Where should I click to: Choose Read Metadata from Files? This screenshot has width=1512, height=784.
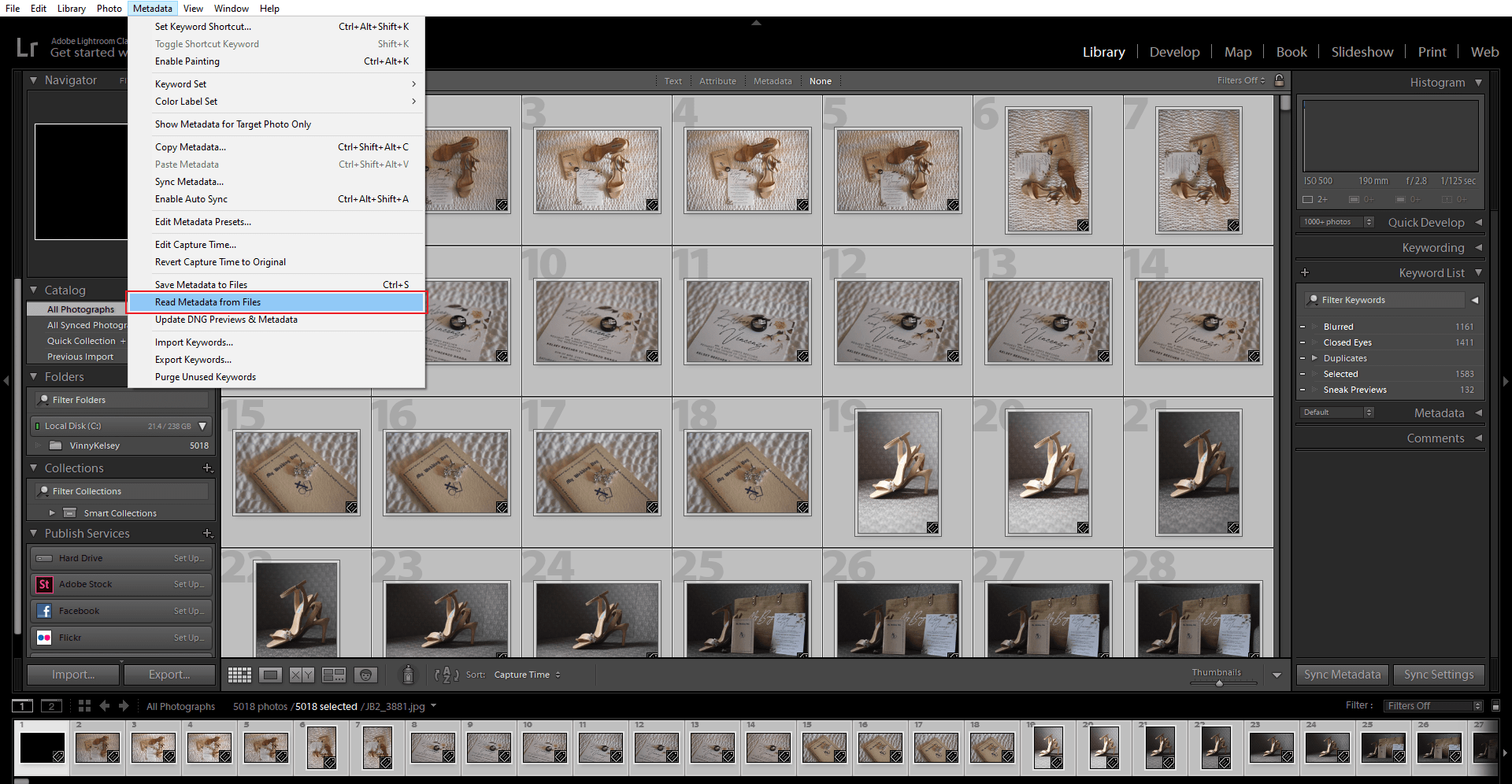[x=208, y=302]
